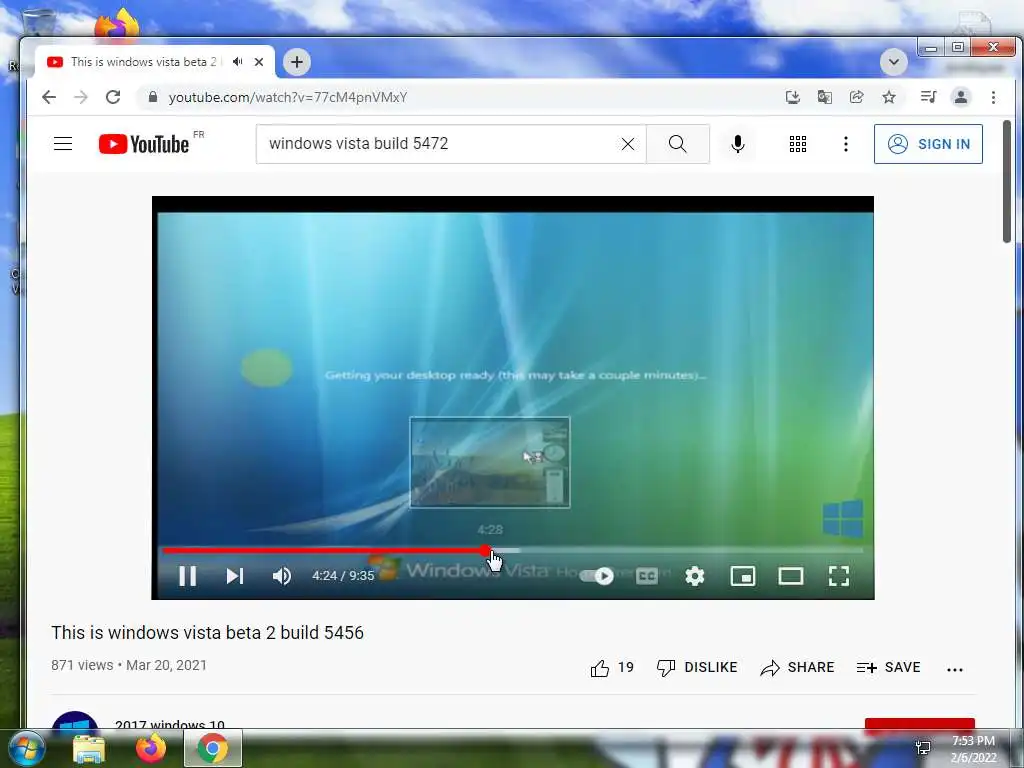Click the video title text
Viewport: 1024px width, 768px height.
pos(208,632)
